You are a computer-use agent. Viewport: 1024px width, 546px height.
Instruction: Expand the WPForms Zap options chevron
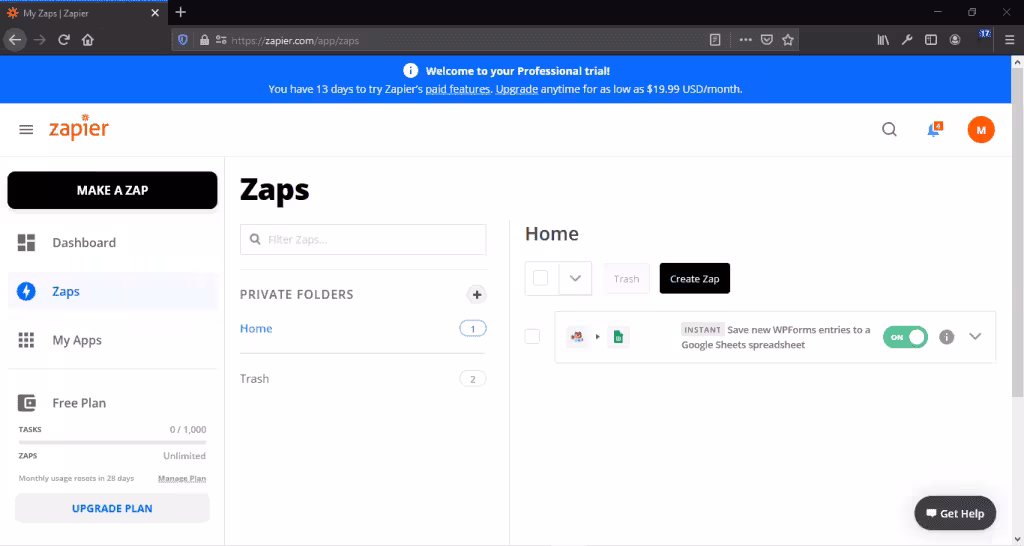tap(975, 336)
